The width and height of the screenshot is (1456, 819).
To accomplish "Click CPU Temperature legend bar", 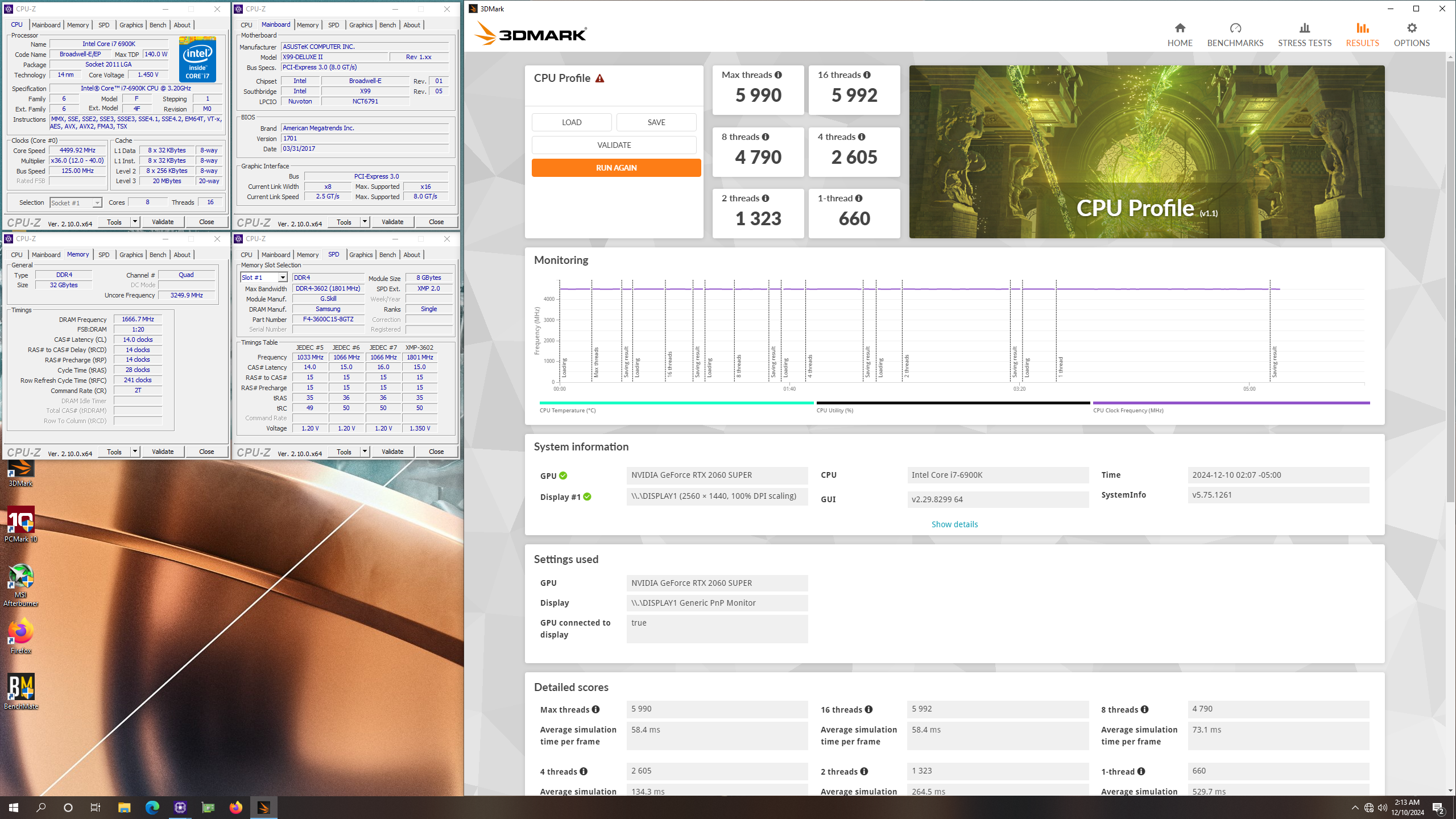I will point(676,403).
